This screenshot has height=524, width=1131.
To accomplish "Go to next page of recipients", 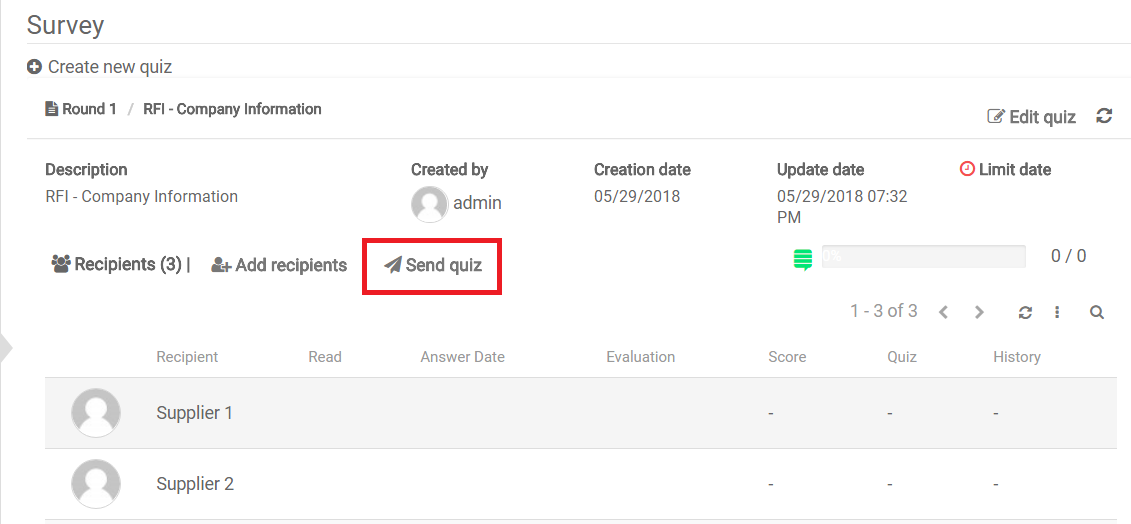I will point(979,312).
